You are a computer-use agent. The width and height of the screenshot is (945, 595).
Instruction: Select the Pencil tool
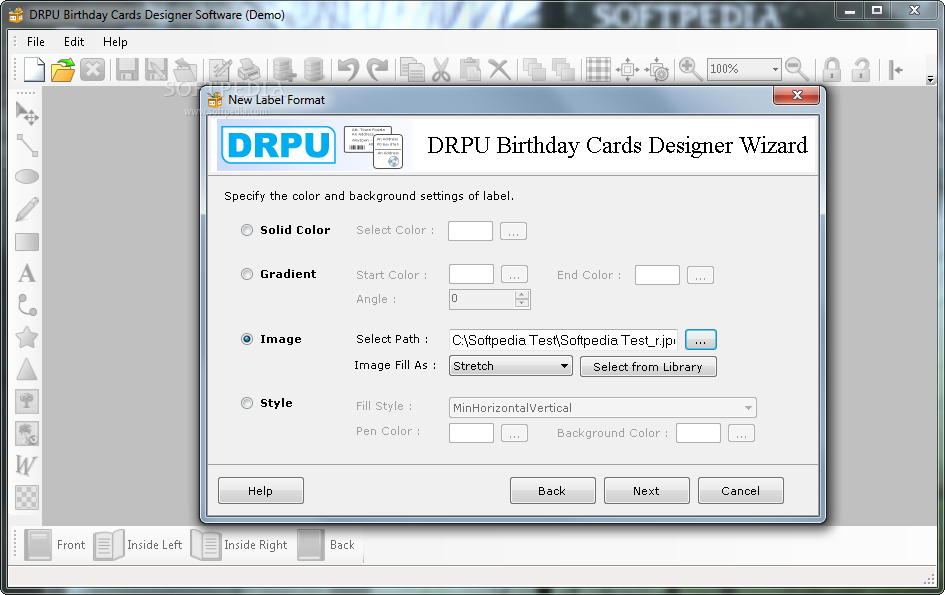coord(27,209)
